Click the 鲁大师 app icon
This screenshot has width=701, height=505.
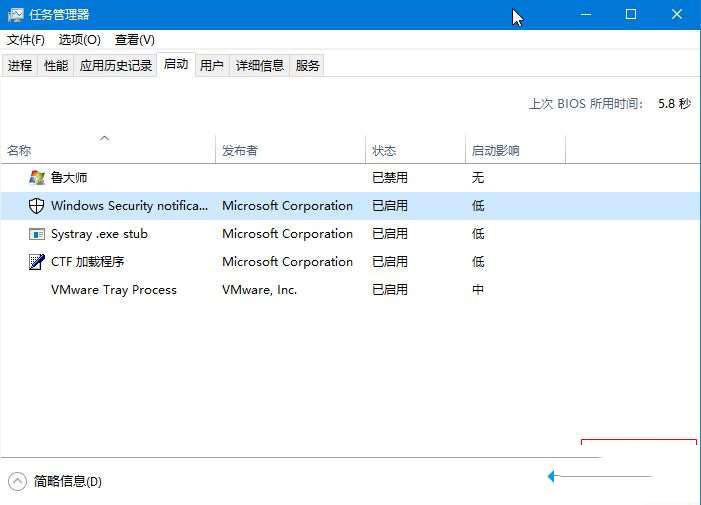pyautogui.click(x=37, y=178)
